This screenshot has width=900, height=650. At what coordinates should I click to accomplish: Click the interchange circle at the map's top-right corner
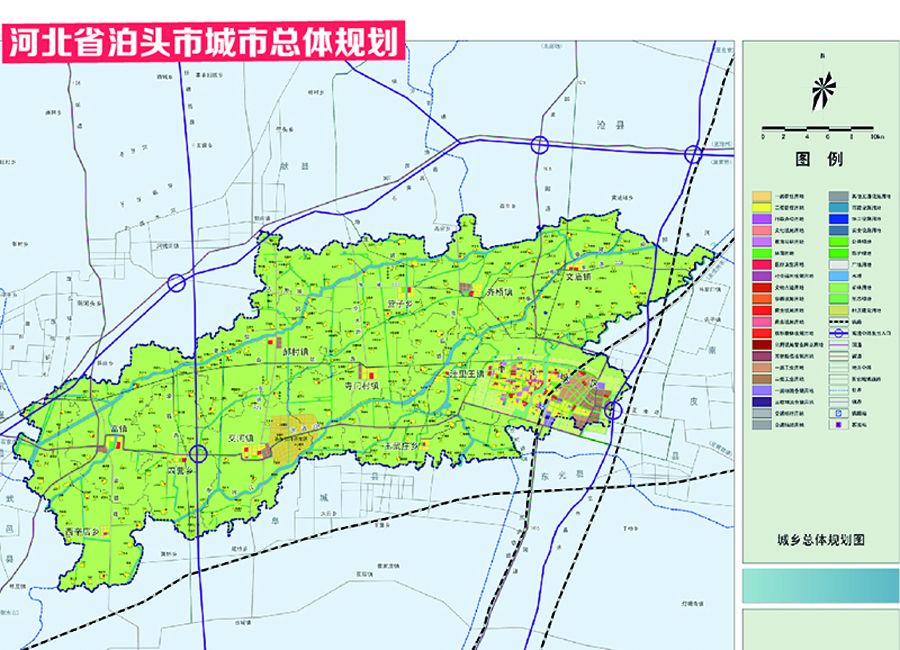pyautogui.click(x=693, y=154)
